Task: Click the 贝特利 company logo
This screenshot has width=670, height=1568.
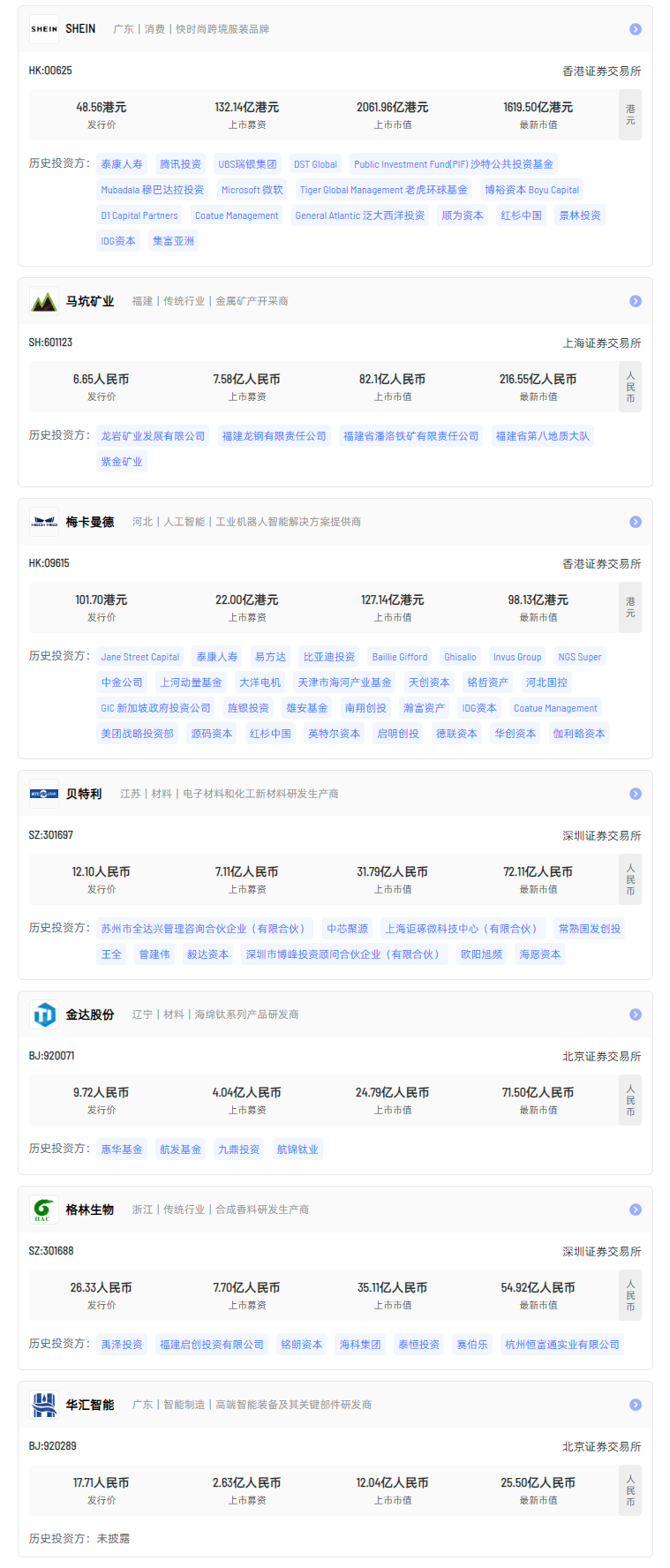Action: tap(44, 794)
